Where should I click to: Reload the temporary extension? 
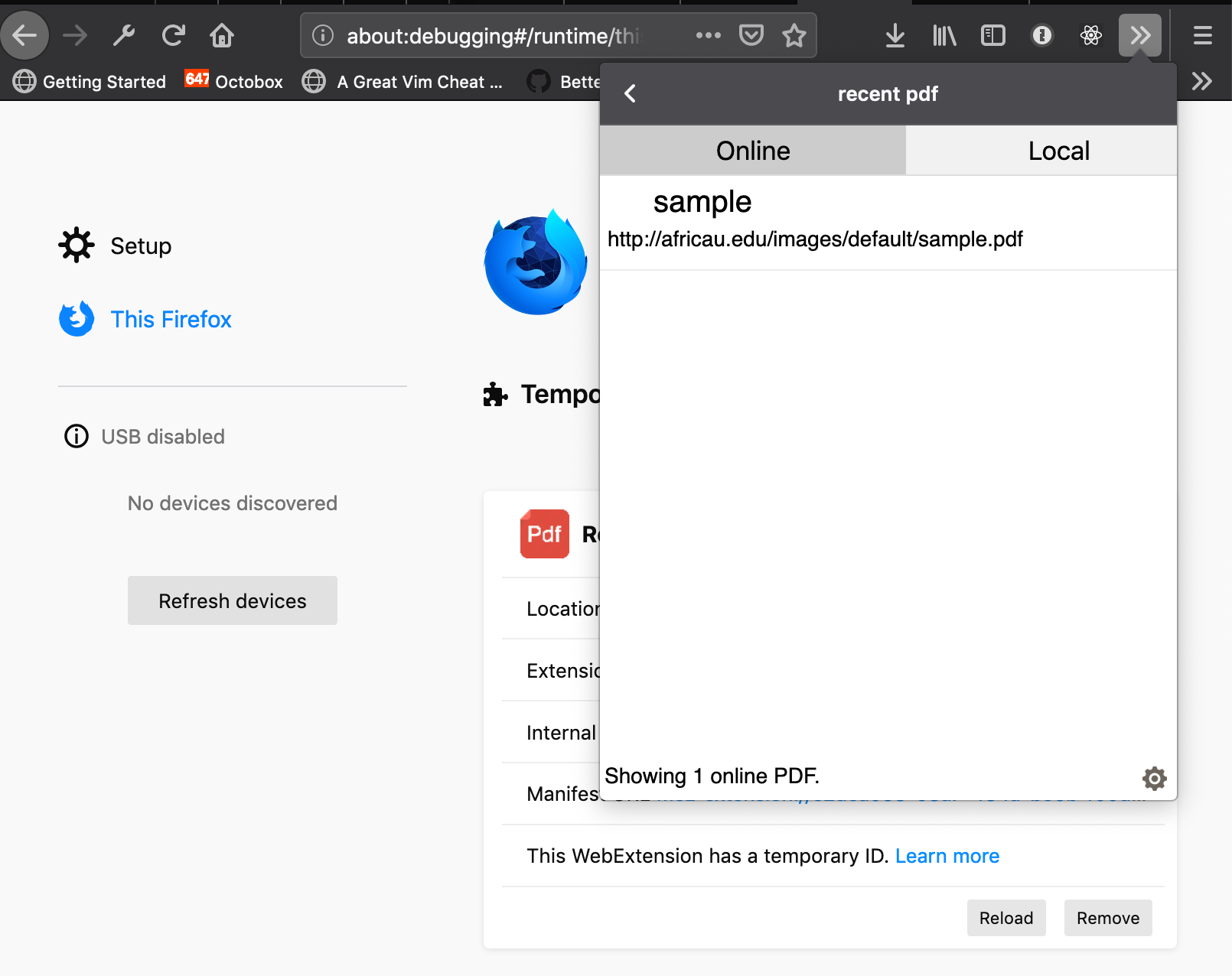1006,918
